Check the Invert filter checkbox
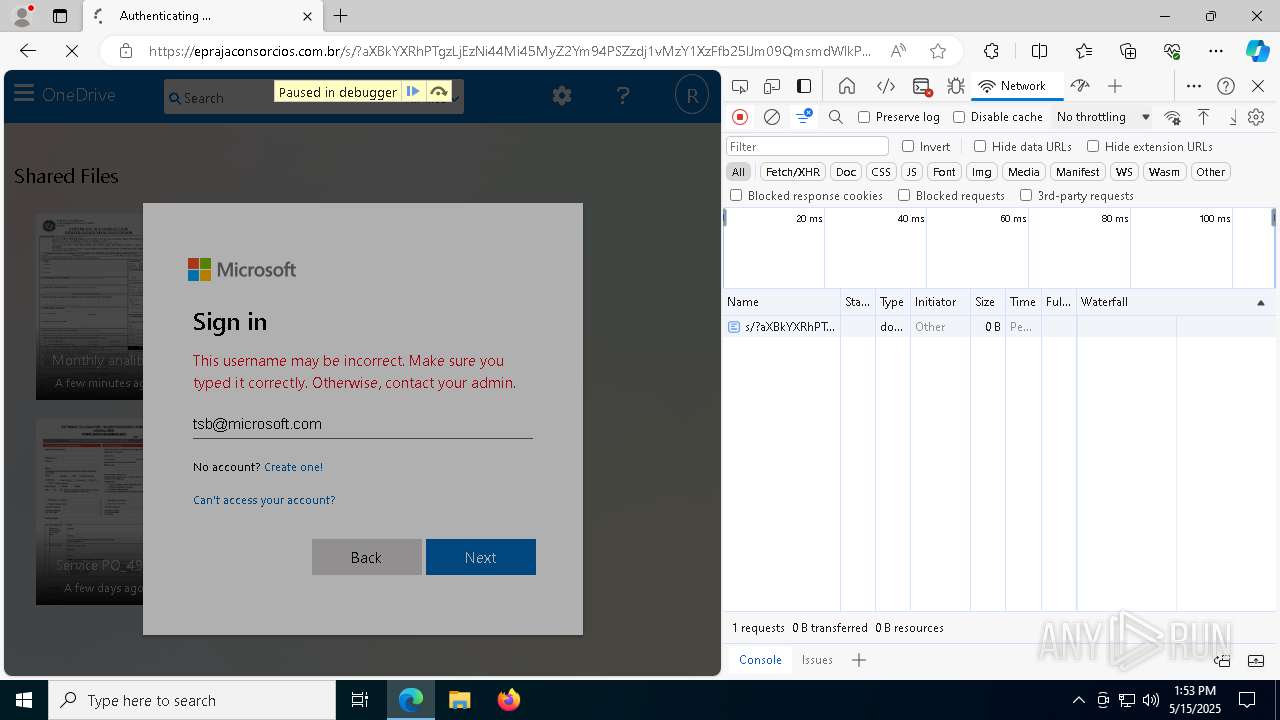The width and height of the screenshot is (1280, 720). click(x=908, y=146)
